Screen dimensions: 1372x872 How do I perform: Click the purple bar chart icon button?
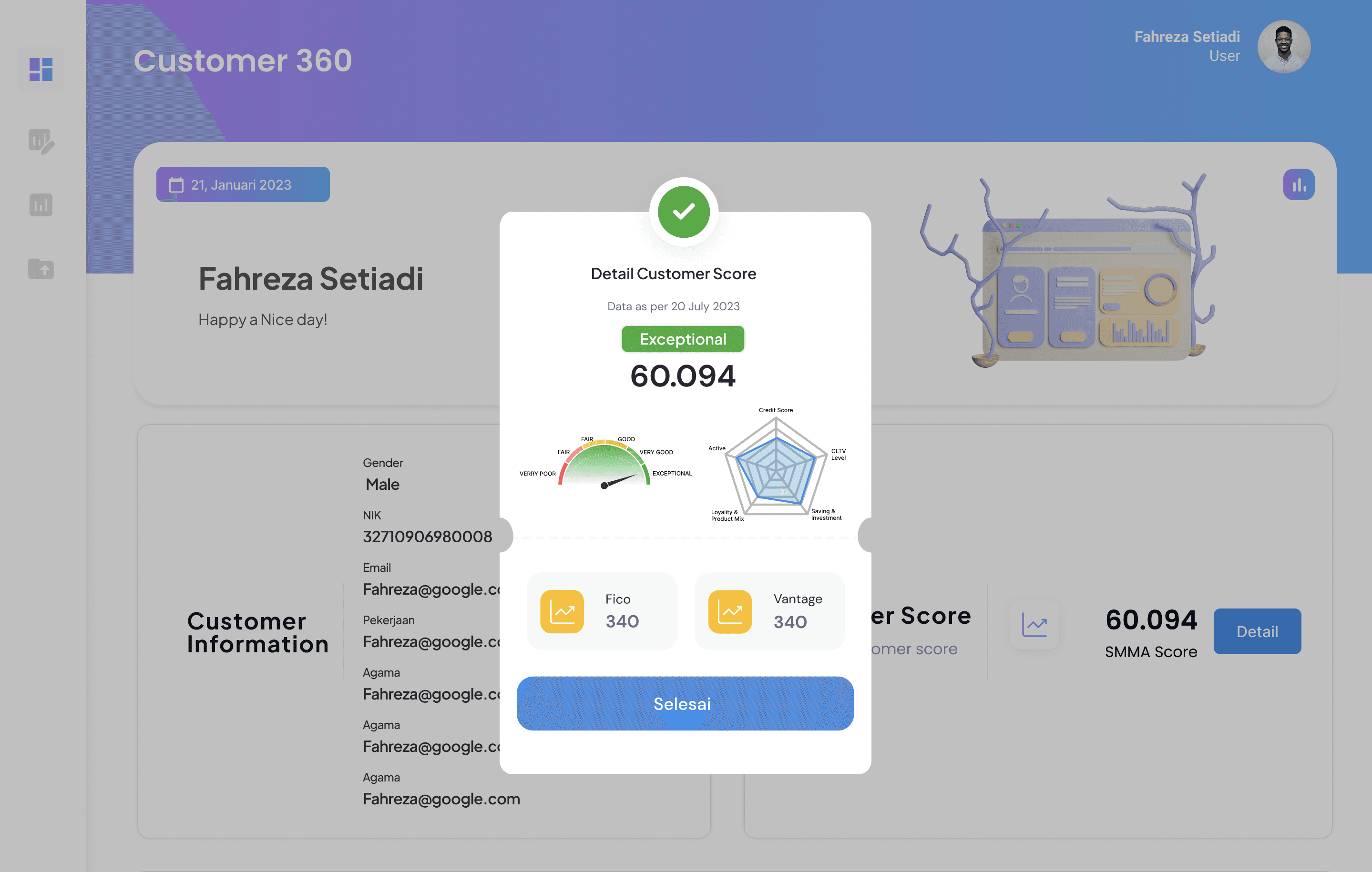click(x=1299, y=184)
